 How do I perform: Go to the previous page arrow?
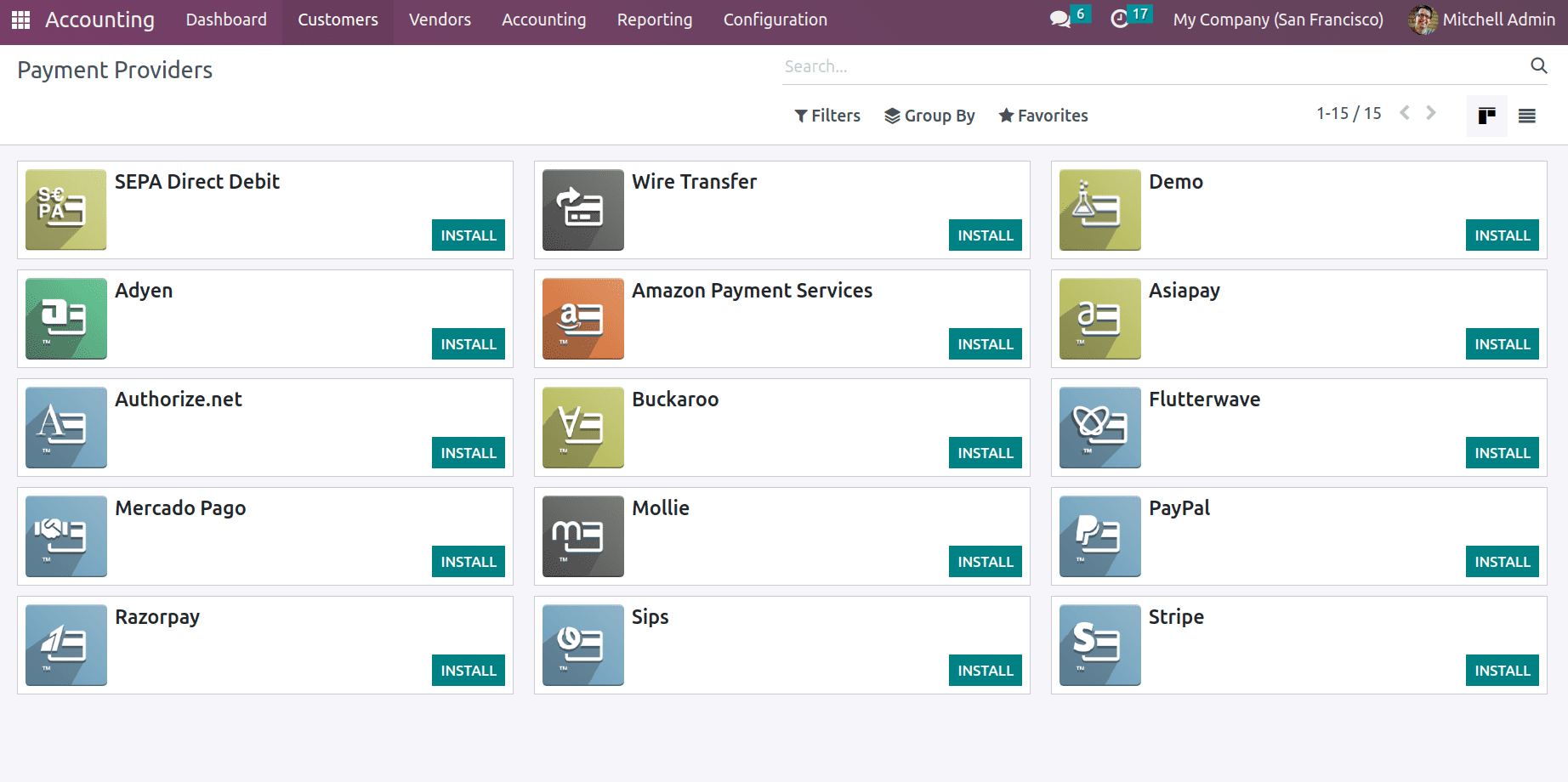tap(1405, 113)
